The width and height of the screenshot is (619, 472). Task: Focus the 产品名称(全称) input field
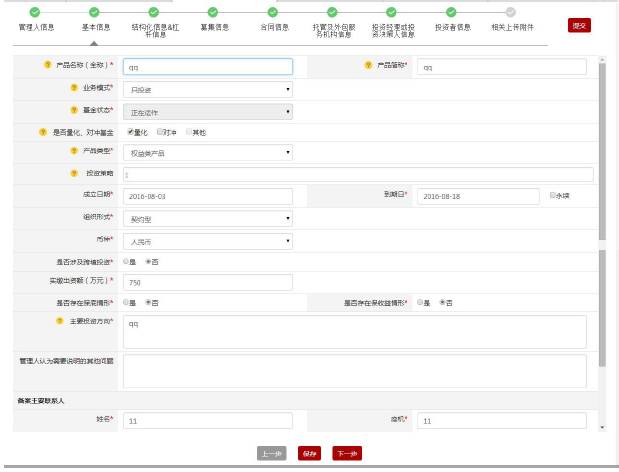(208, 67)
